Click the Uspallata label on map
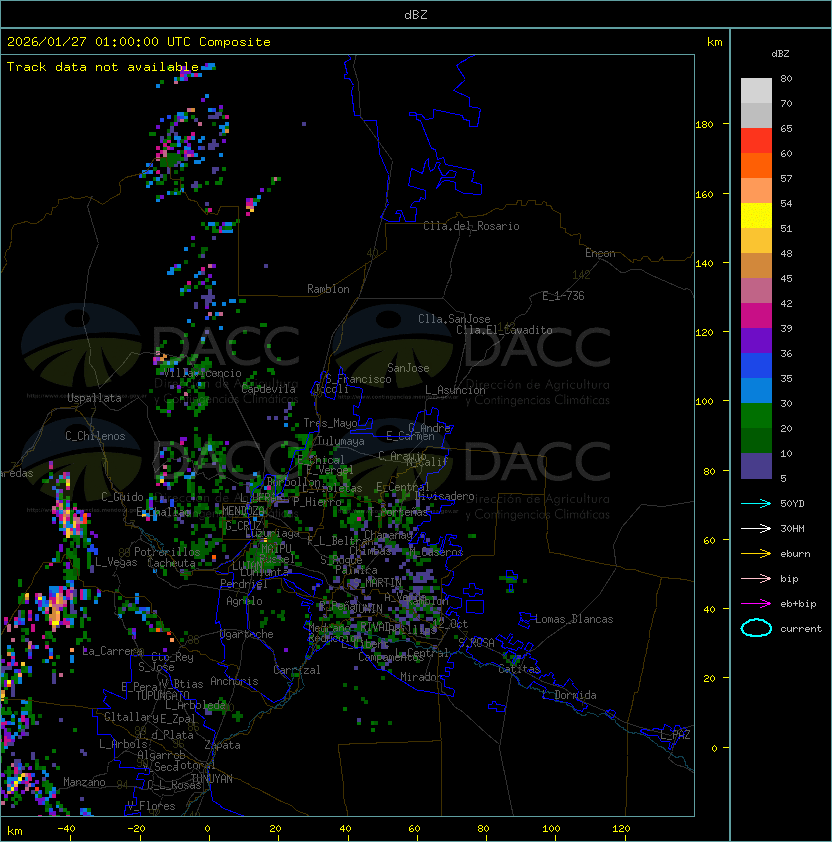The image size is (832, 842). 94,398
